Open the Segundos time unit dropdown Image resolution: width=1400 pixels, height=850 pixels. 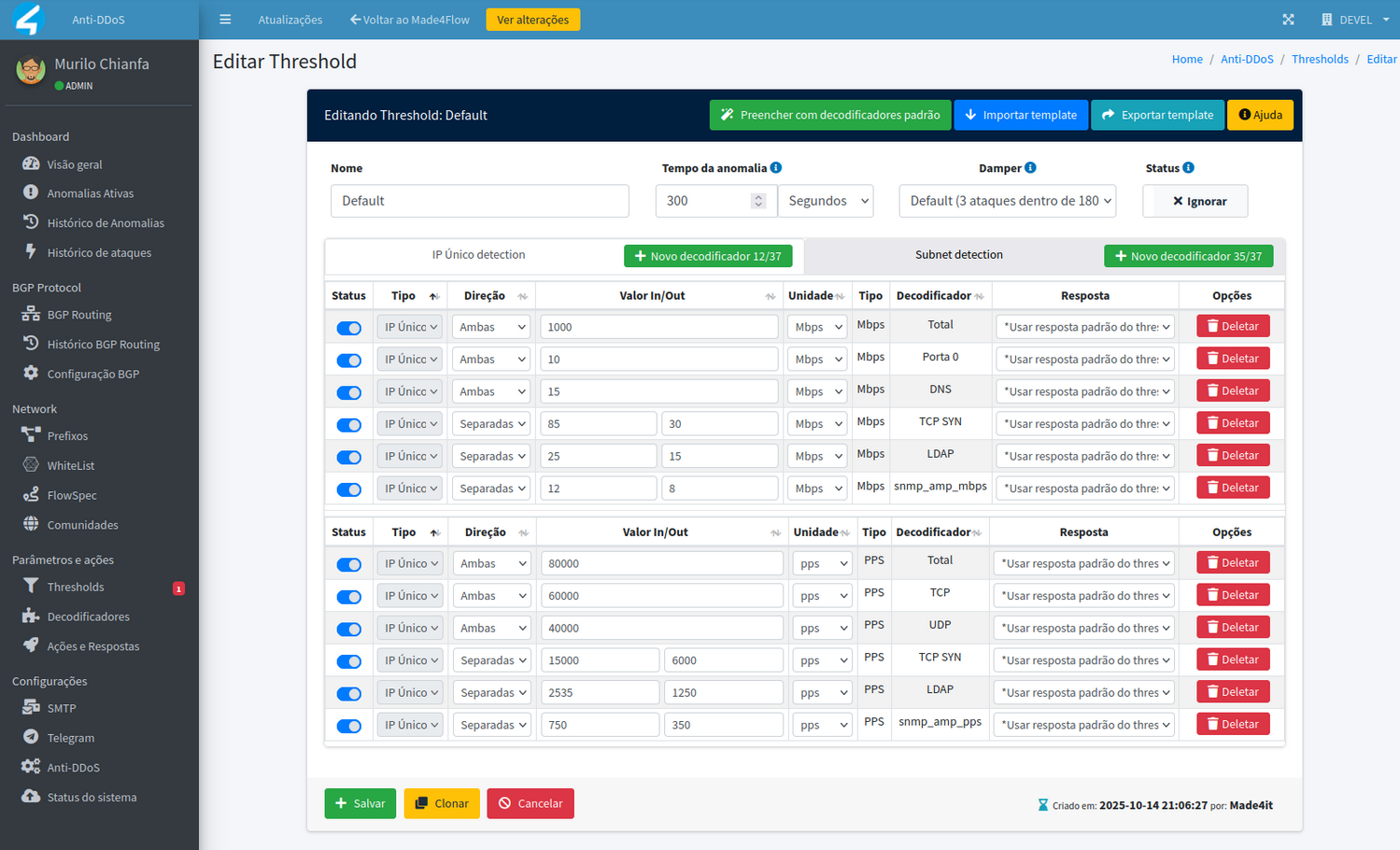pyautogui.click(x=826, y=200)
